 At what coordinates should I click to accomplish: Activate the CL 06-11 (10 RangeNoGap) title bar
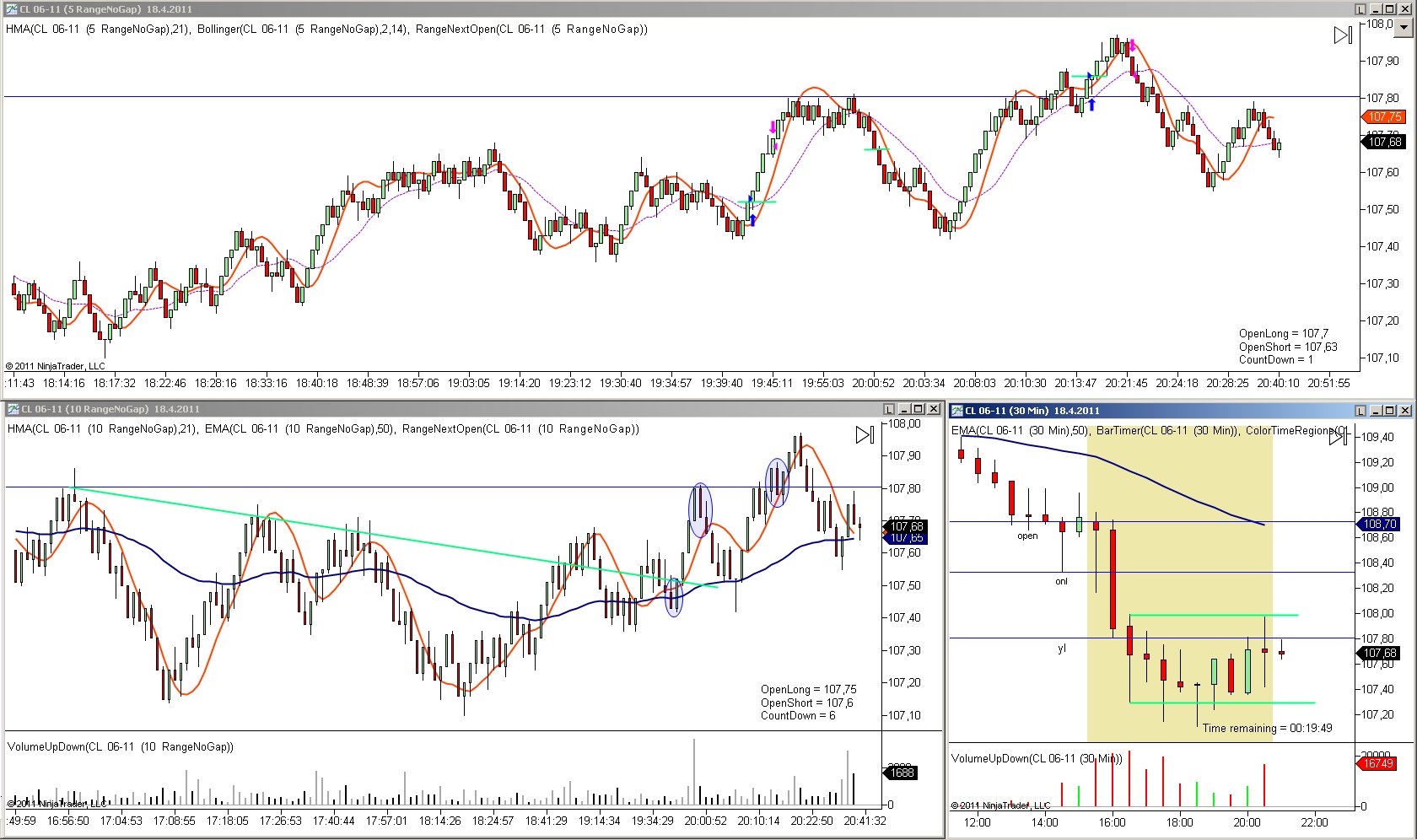point(472,409)
